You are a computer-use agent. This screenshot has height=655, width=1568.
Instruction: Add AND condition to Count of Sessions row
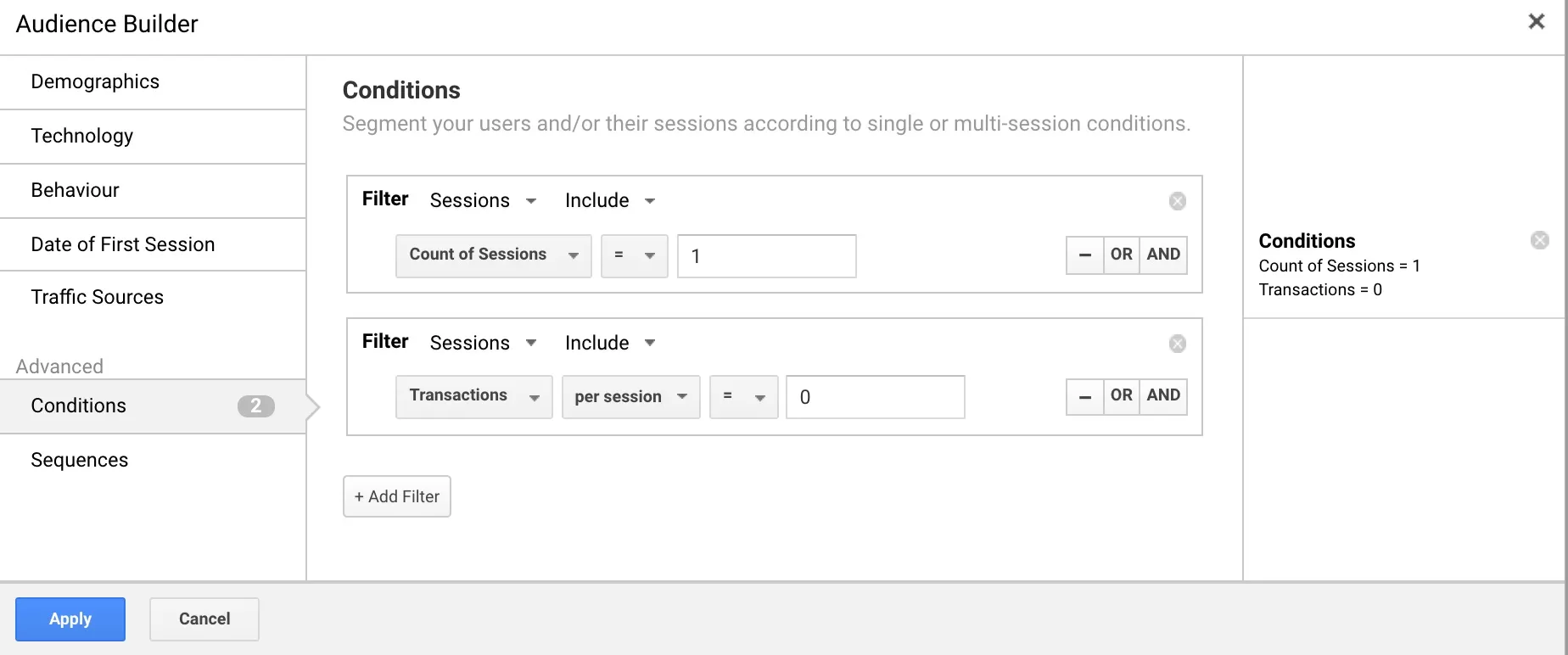1162,255
